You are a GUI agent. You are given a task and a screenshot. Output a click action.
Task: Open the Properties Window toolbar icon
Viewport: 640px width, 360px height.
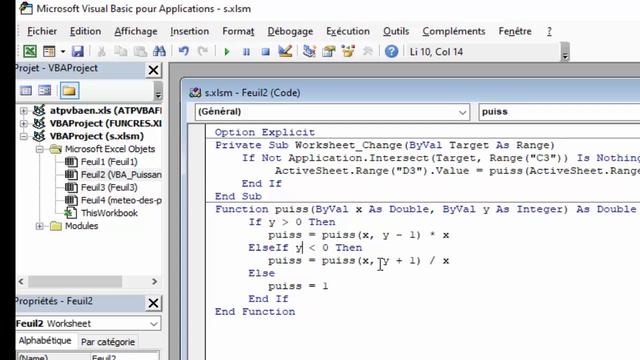[x=329, y=51]
